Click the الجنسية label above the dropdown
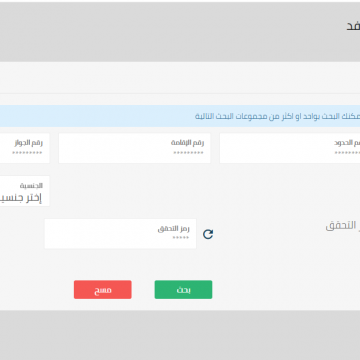 [x=31, y=186]
